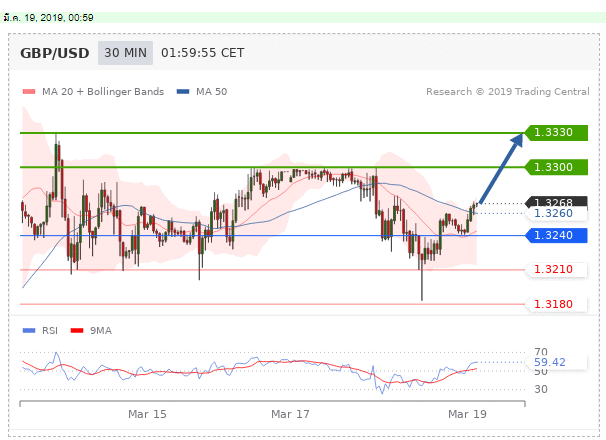Click the 1.3210 support level label

coord(556,269)
